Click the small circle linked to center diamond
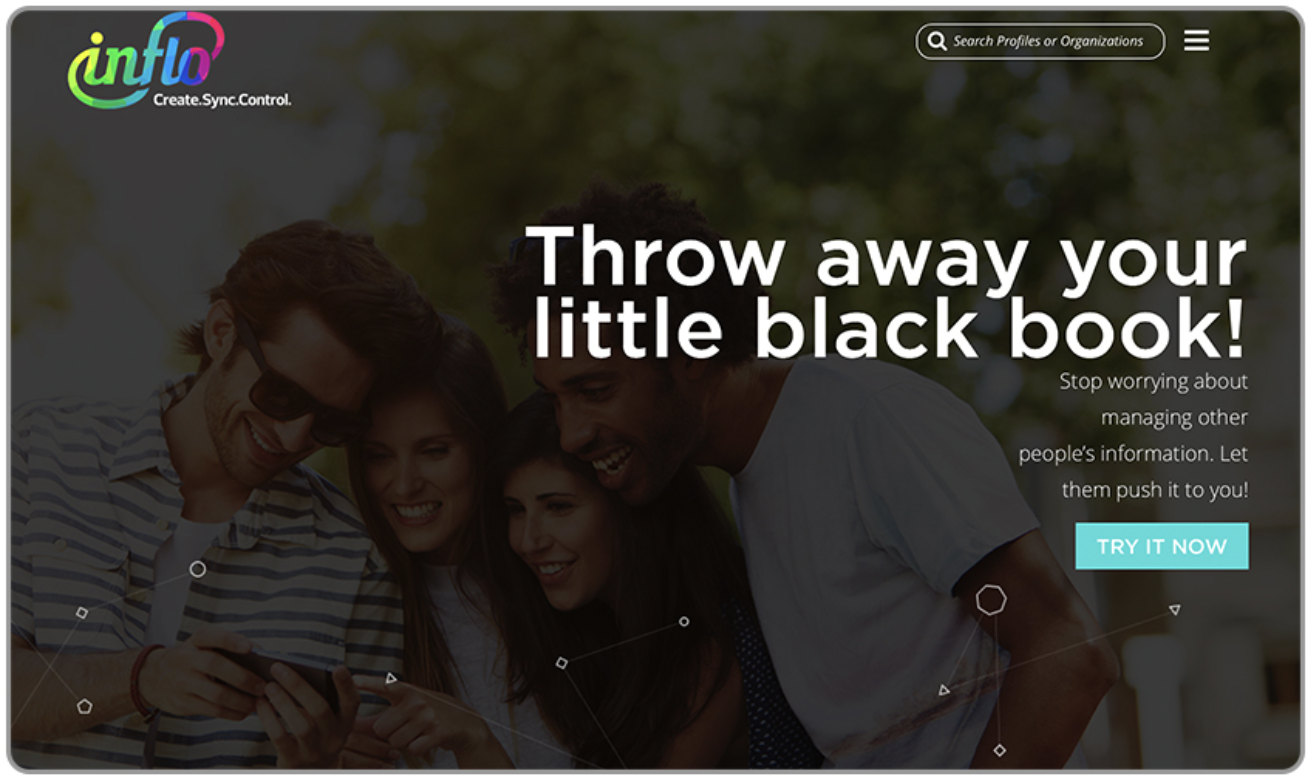The image size is (1310, 780). [x=684, y=621]
